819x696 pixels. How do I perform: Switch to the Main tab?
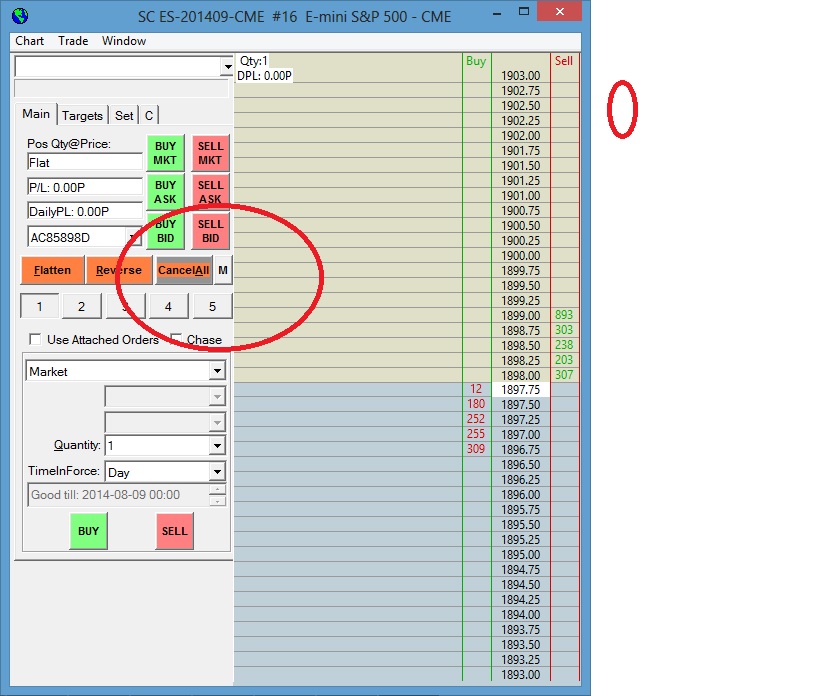(36, 114)
